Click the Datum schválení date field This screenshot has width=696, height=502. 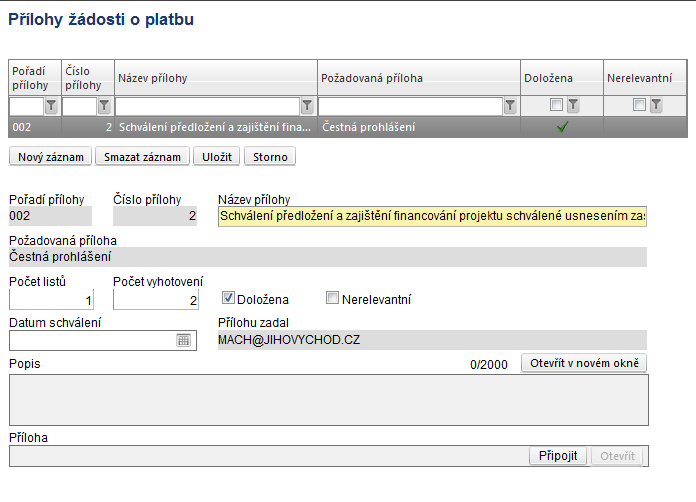click(x=92, y=340)
